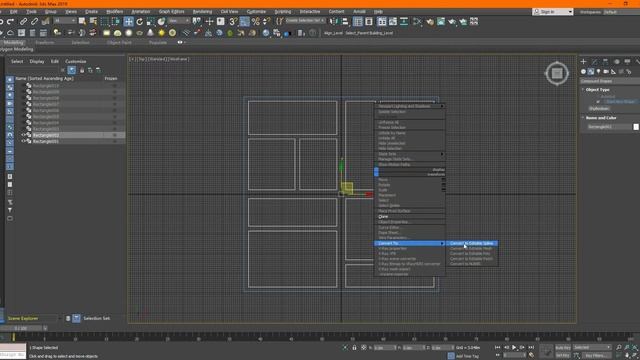Click the Rectangular Selection Region icon
This screenshot has width=640, height=360.
pyautogui.click(x=105, y=21)
